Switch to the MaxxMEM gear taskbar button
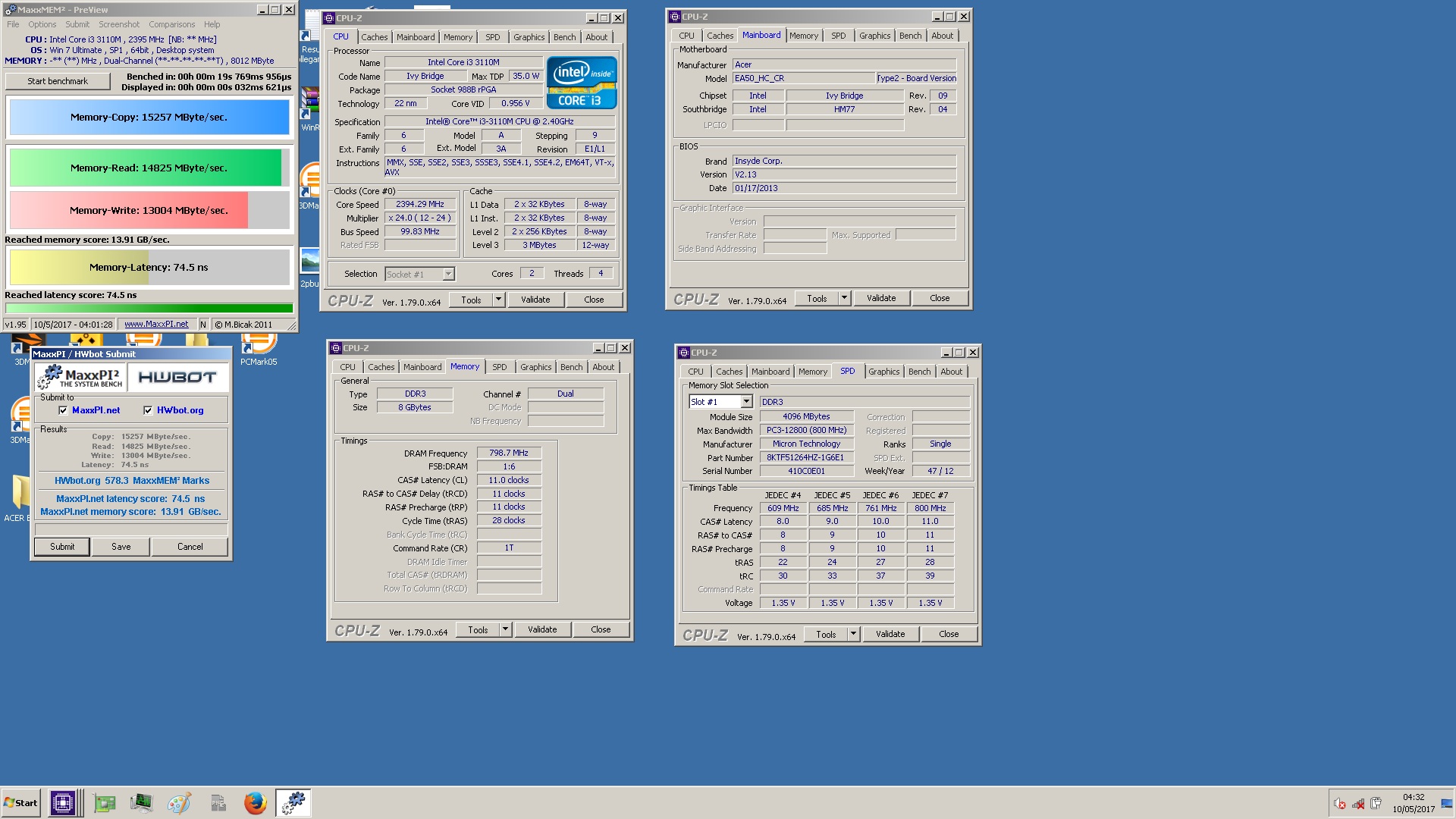Image resolution: width=1456 pixels, height=819 pixels. click(293, 803)
